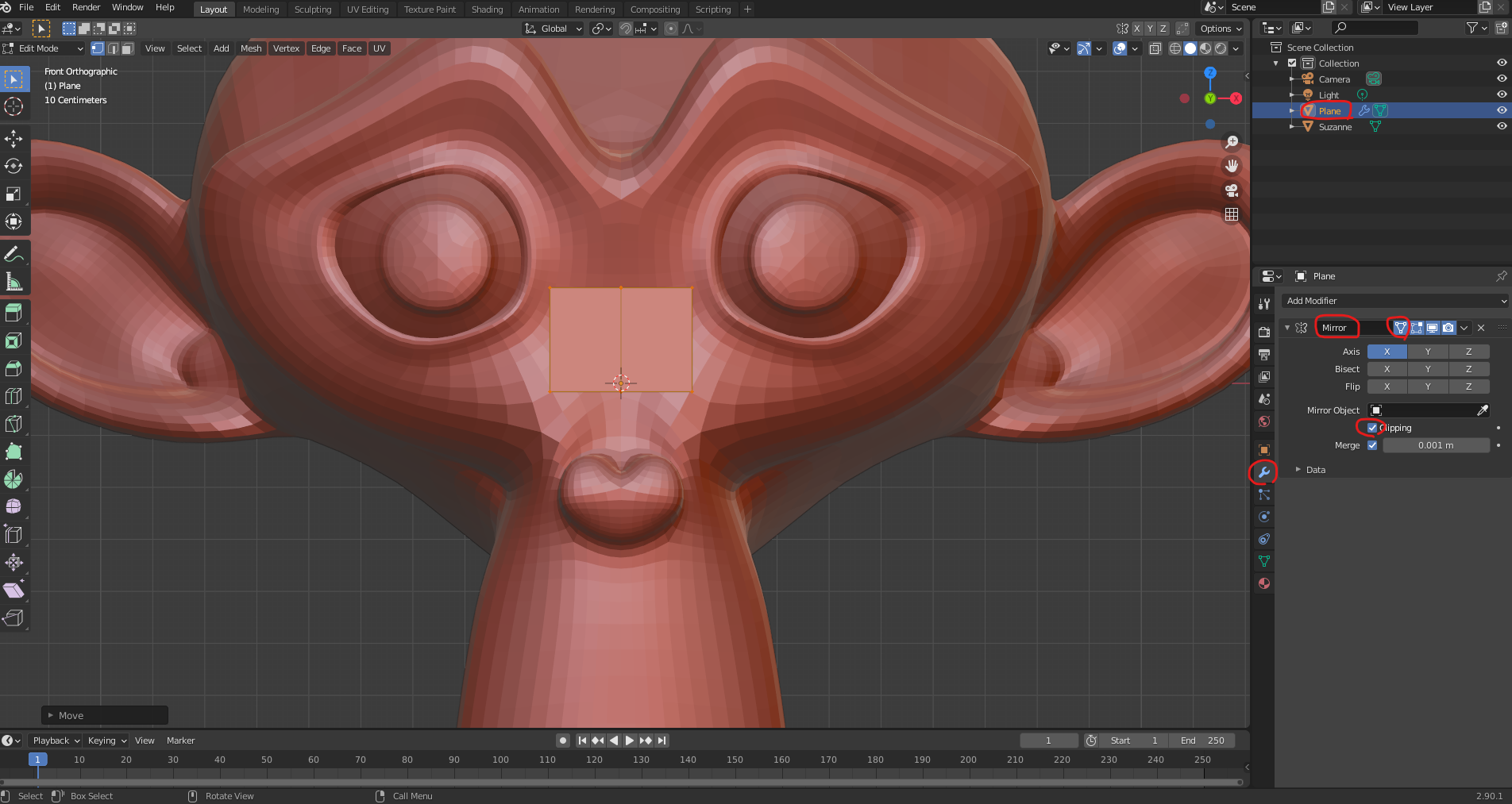The height and width of the screenshot is (804, 1512).
Task: Collapse the Mirror modifier panel
Action: tap(1287, 328)
